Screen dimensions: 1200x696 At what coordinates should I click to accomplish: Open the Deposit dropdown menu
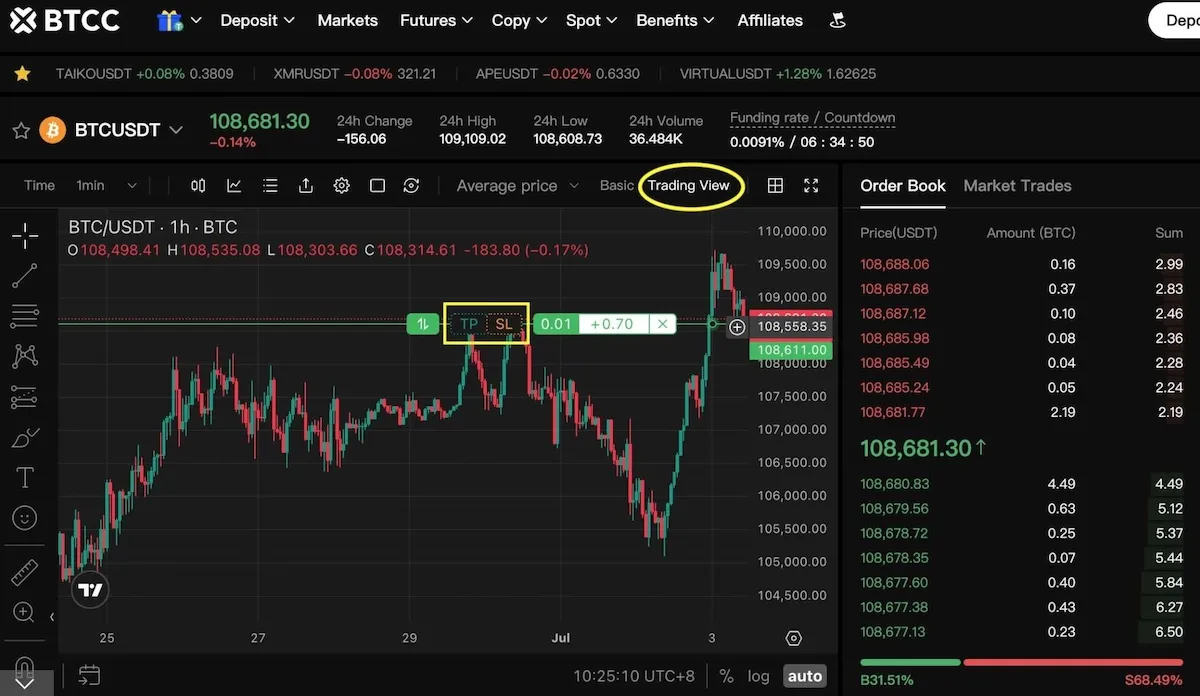257,20
